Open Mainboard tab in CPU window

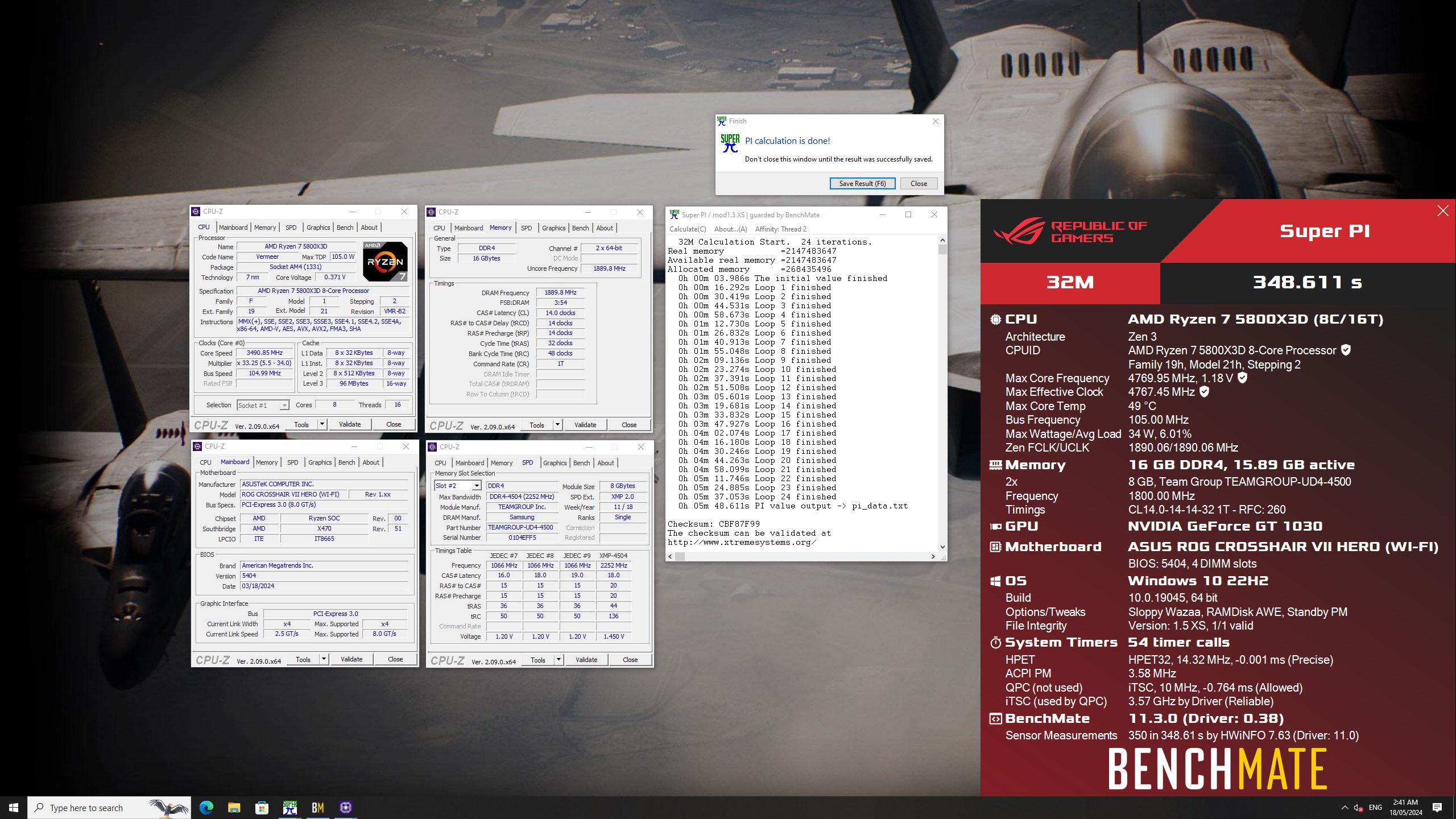(x=233, y=227)
